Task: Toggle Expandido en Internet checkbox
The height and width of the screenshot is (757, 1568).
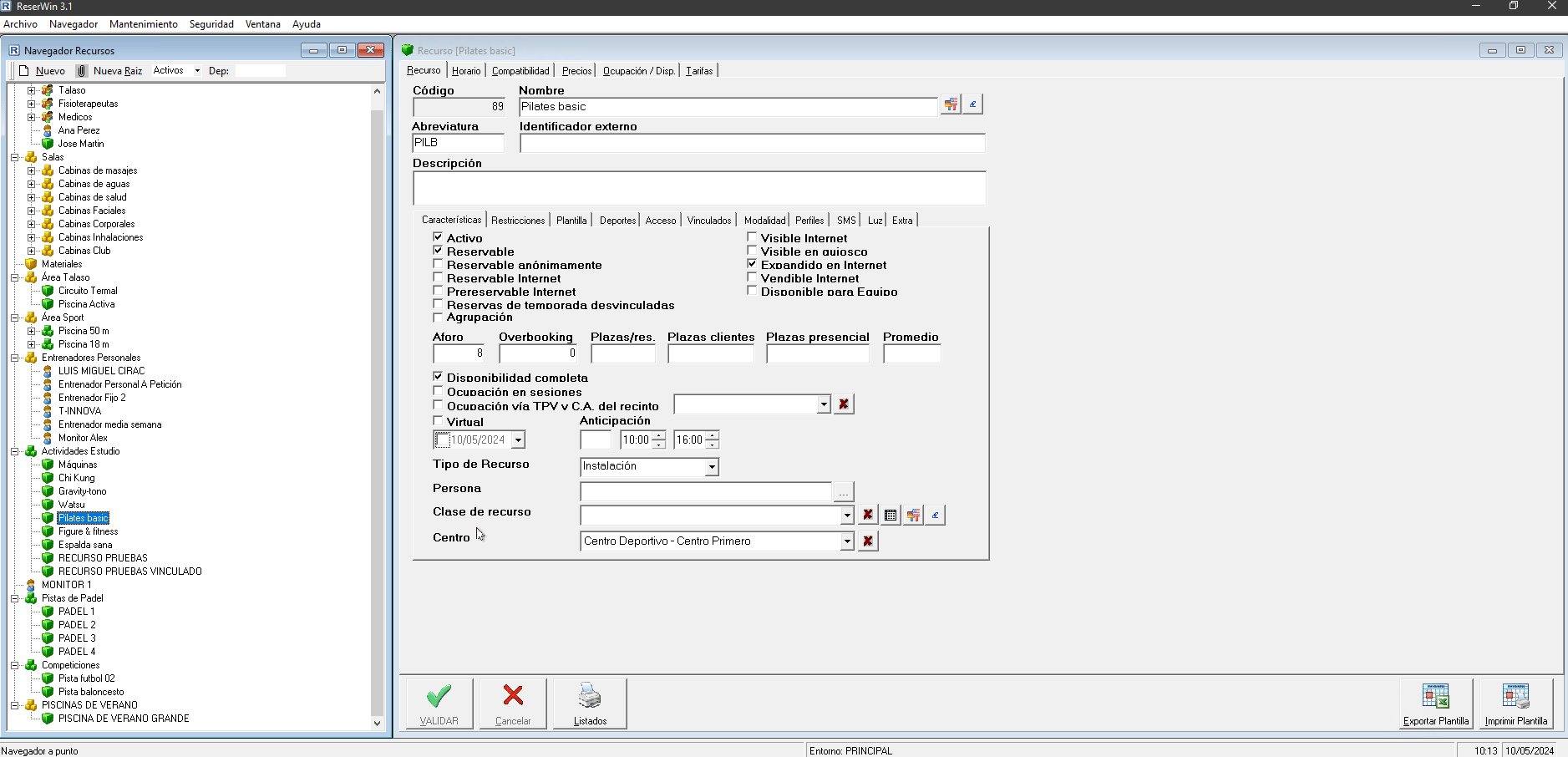Action: click(752, 264)
